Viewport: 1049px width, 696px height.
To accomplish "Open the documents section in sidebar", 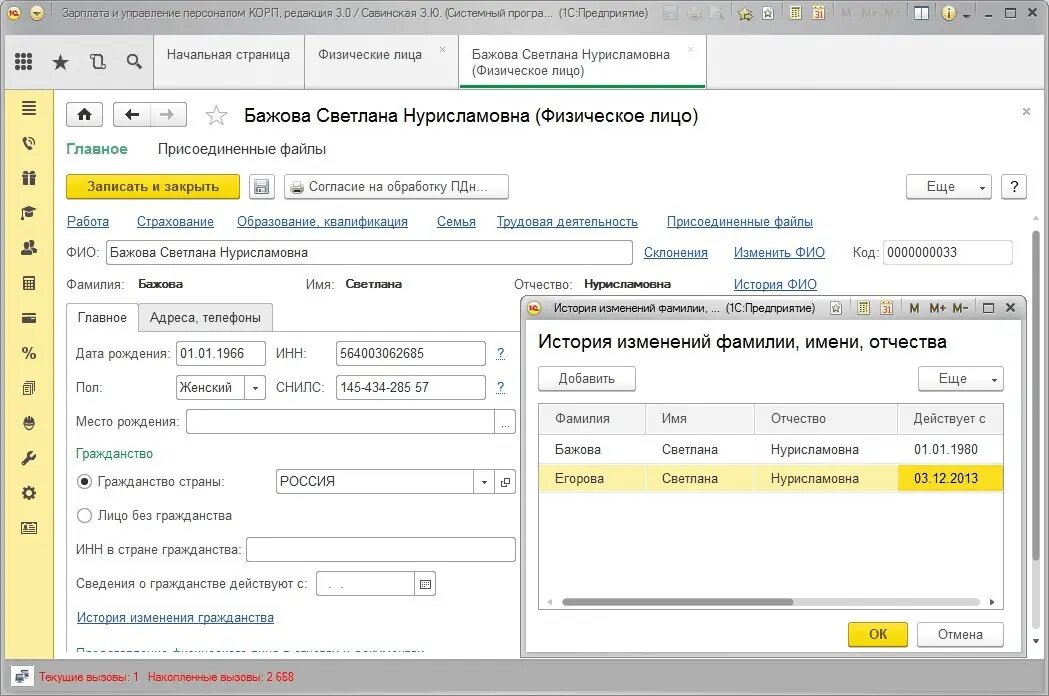I will tap(29, 388).
